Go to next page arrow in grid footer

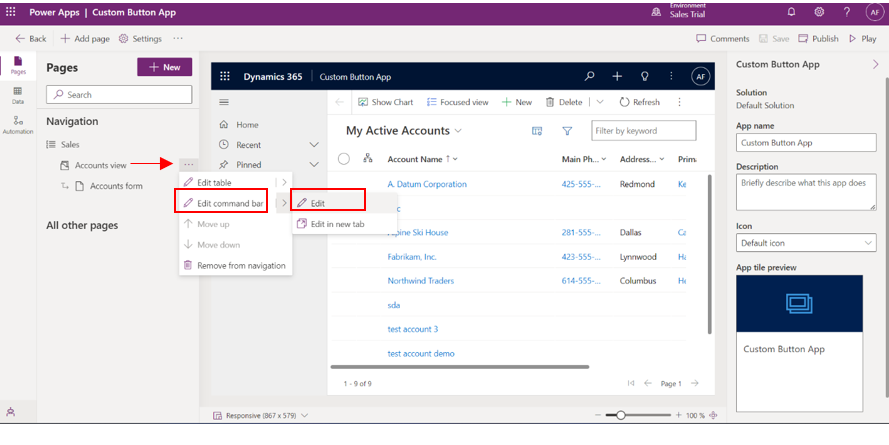point(695,383)
